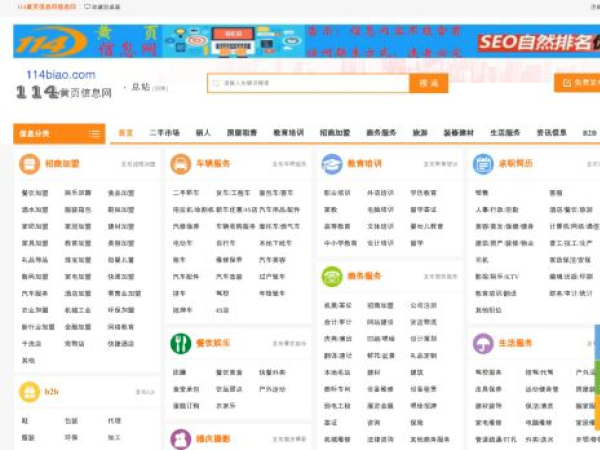
Task: Select 汽车美容 under 车辆服务
Action: 272,260
